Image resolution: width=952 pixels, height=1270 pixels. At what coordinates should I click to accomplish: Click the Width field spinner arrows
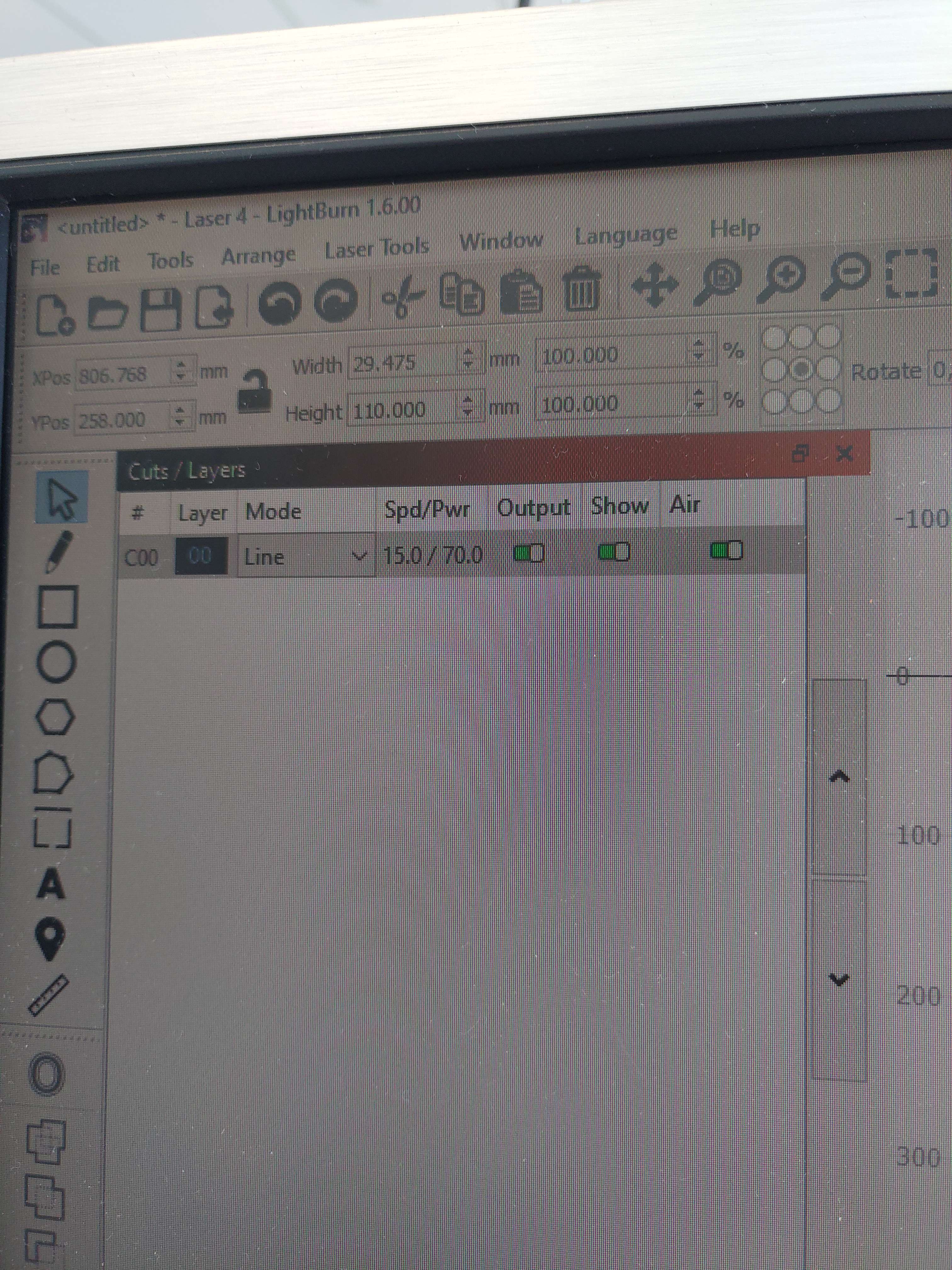468,359
